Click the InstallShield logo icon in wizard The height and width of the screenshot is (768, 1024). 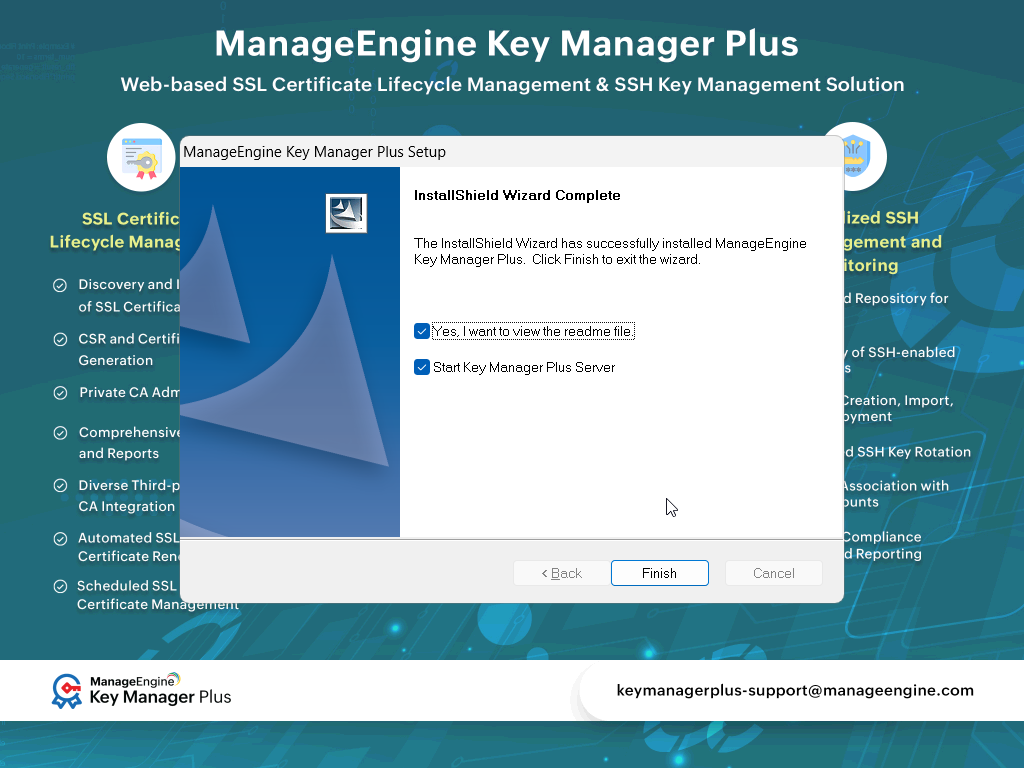(x=346, y=213)
